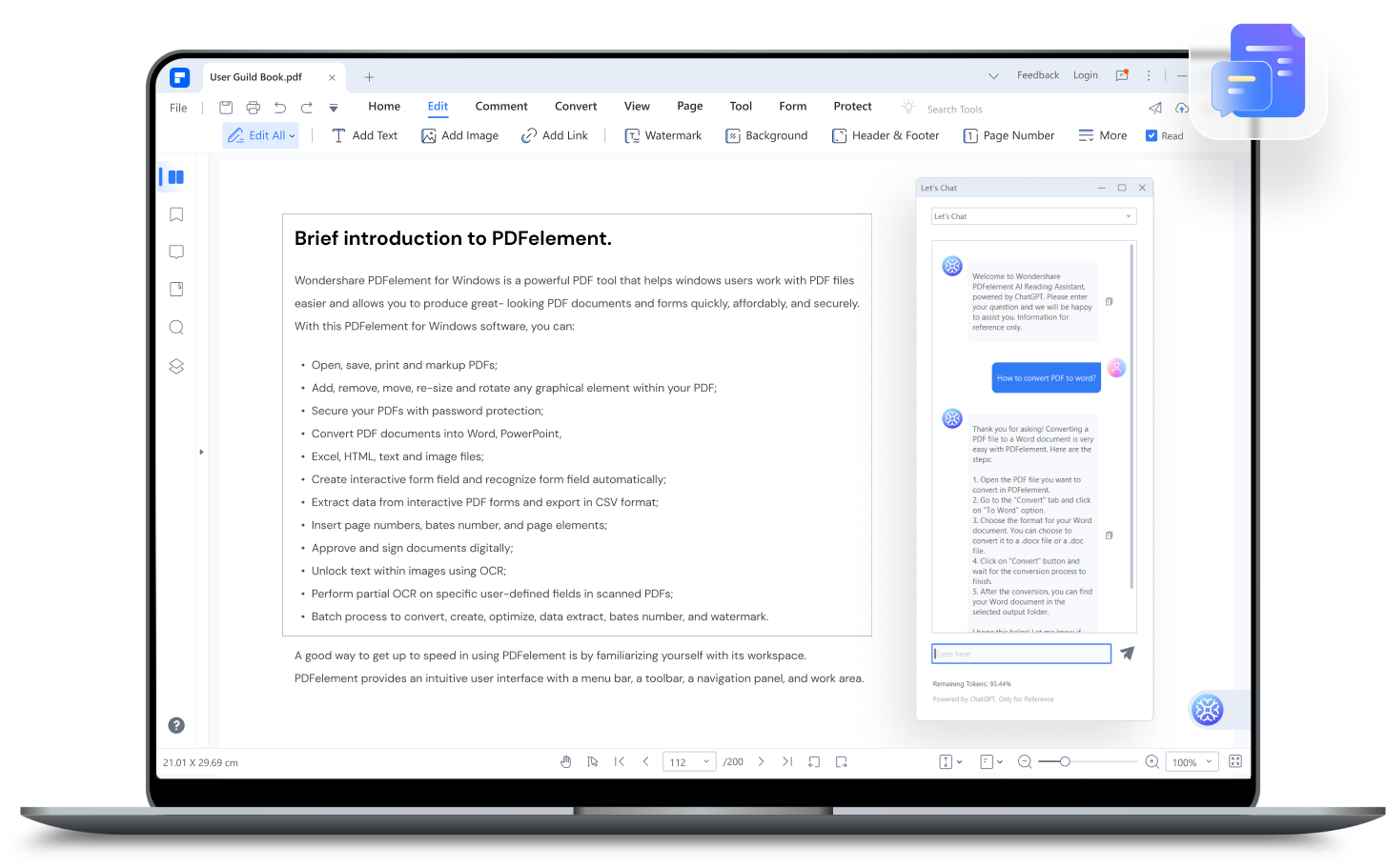Expand the tab list chevron
1386x868 pixels.
pos(993,75)
